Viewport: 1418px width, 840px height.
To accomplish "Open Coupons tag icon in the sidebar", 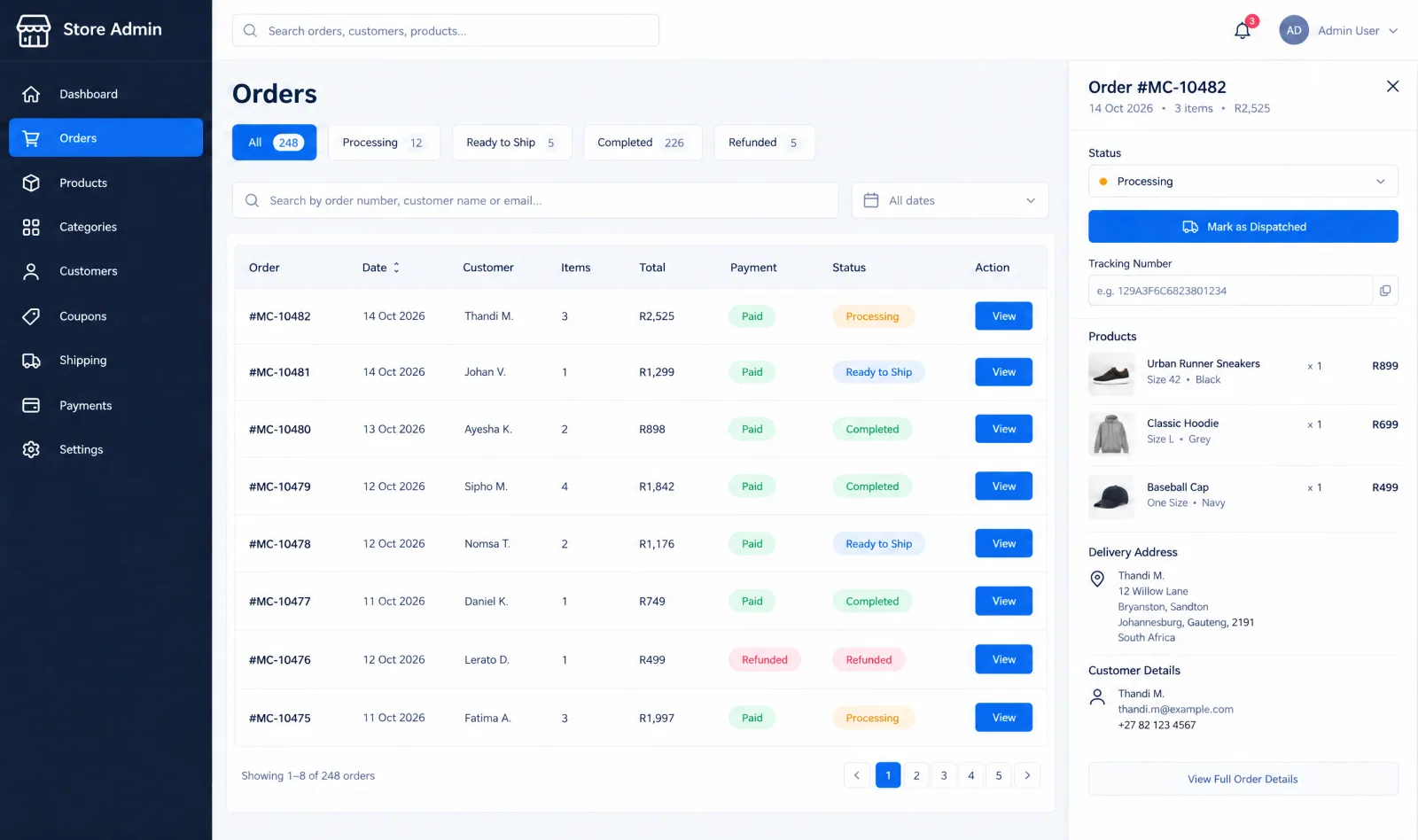I will 31,316.
